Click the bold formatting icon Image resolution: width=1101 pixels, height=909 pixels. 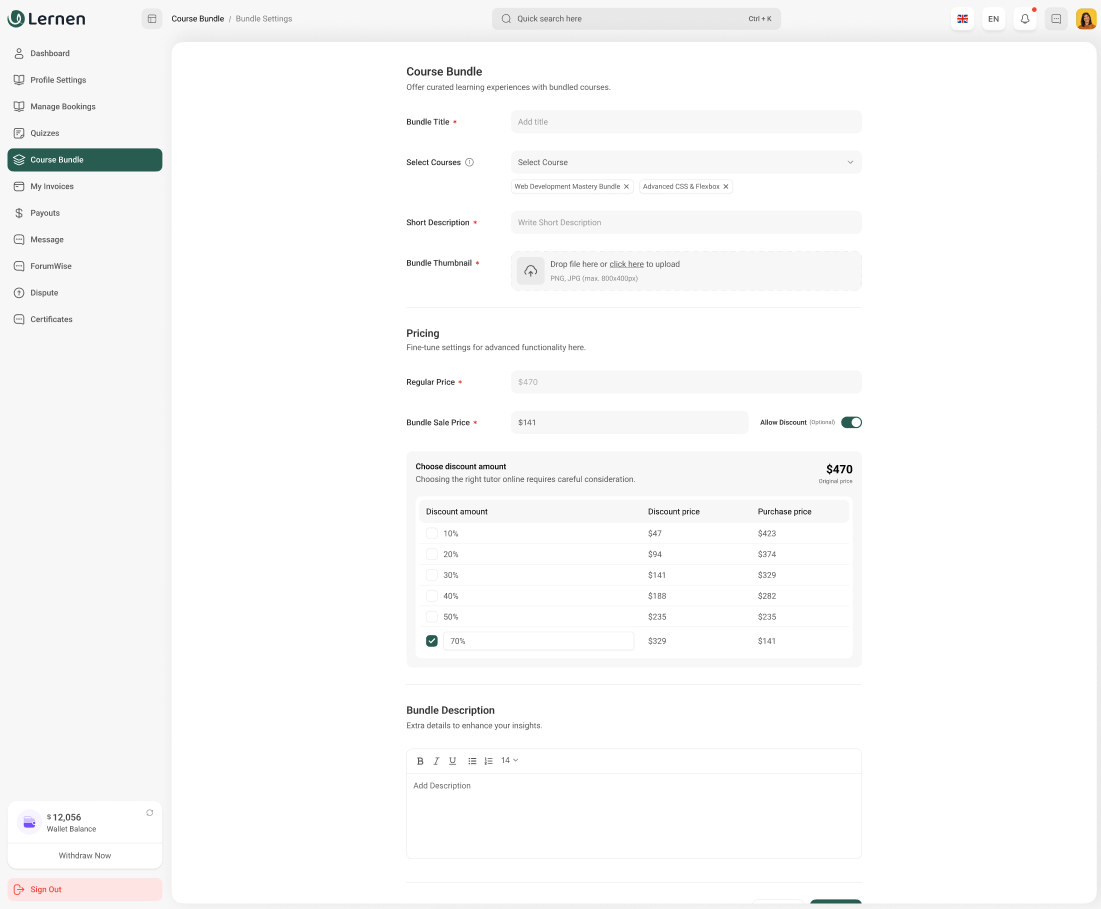420,761
